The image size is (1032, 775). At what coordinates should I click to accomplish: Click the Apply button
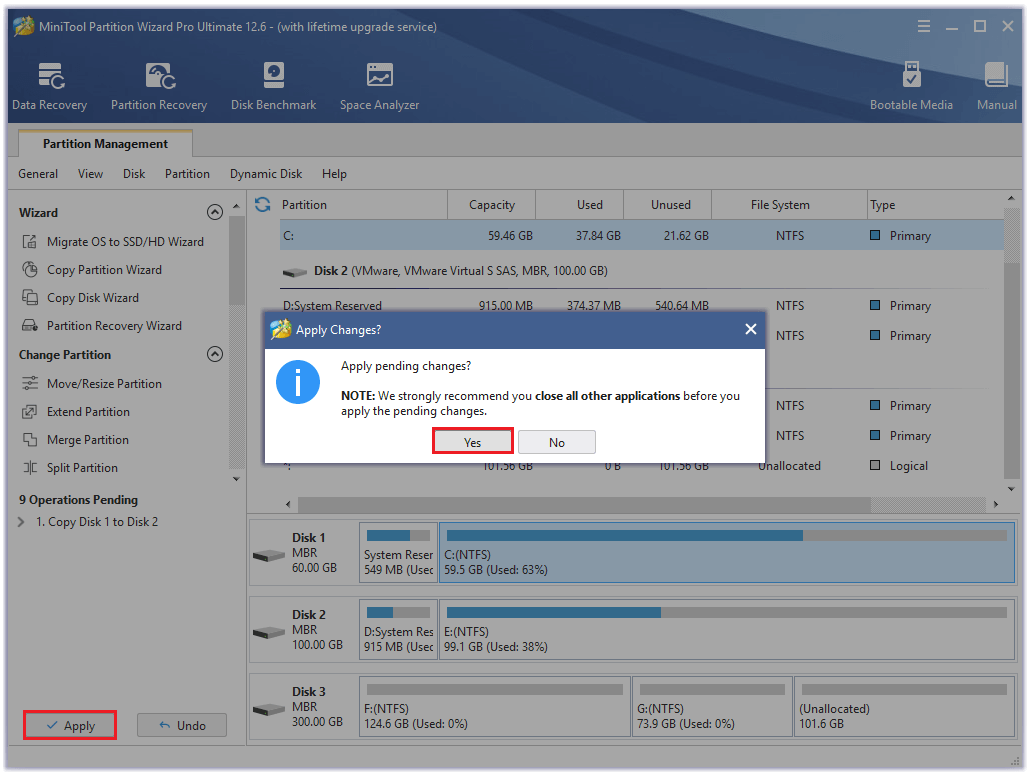click(x=70, y=725)
